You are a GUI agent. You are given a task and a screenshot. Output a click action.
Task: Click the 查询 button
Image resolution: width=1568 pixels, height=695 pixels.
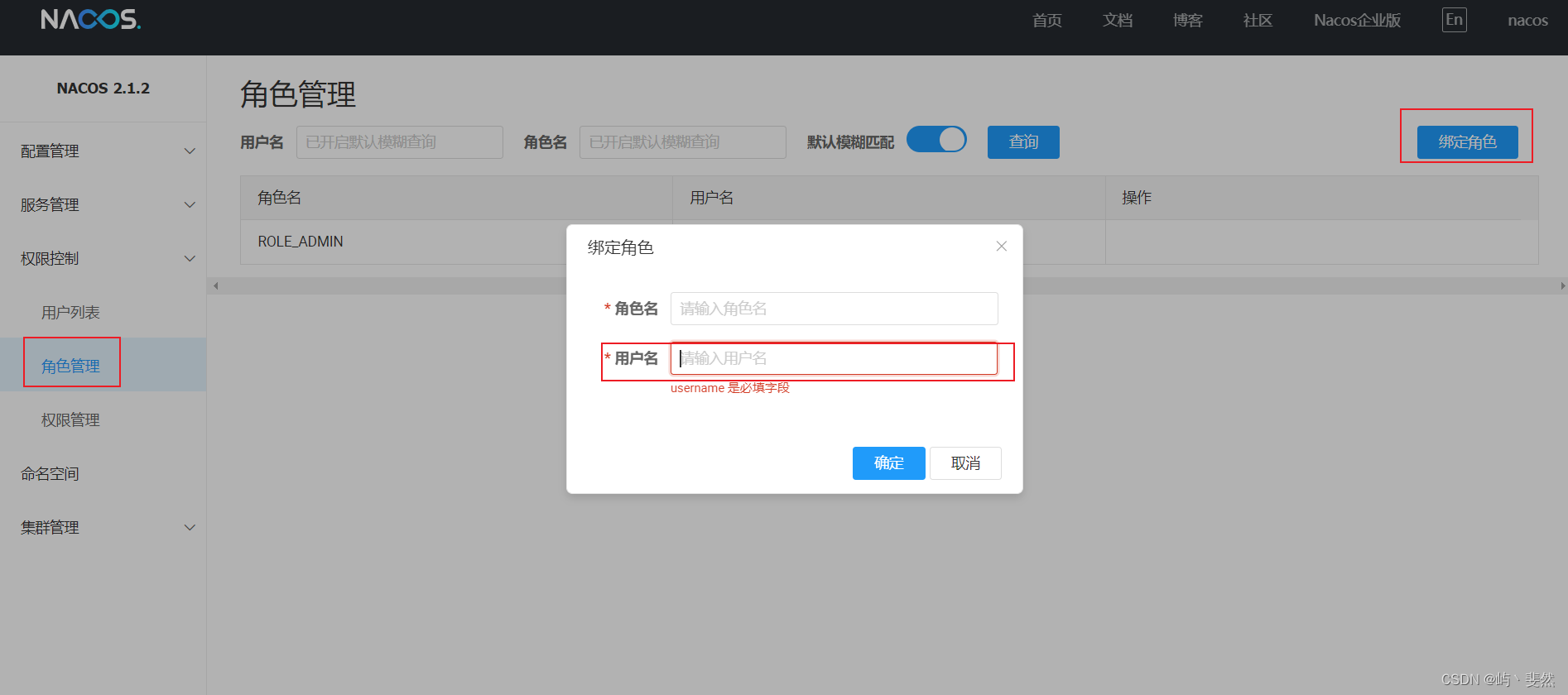pos(1023,142)
